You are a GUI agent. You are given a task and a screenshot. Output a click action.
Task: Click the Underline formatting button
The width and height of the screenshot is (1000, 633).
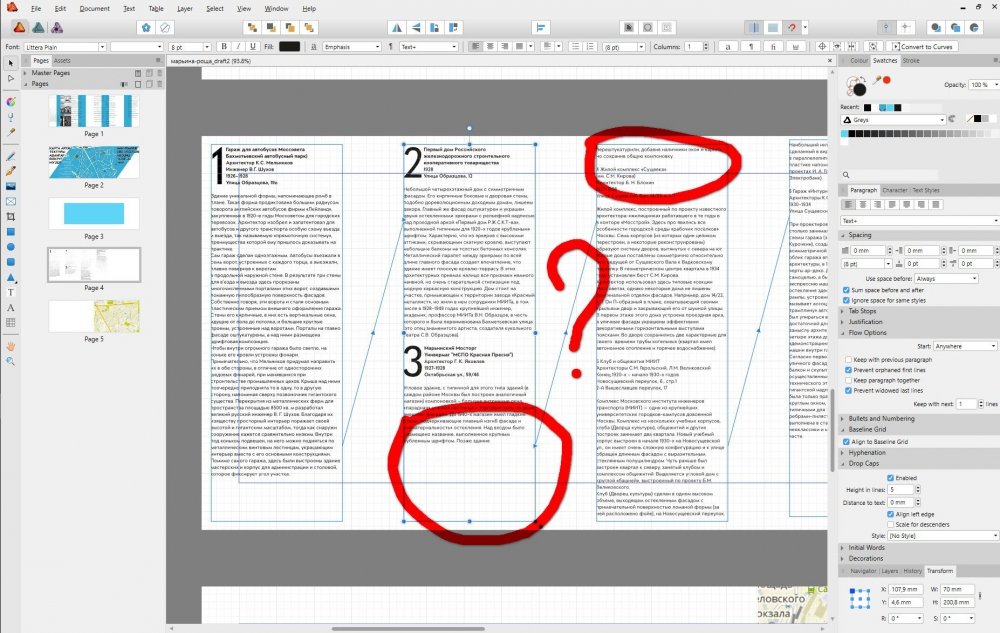[x=254, y=46]
